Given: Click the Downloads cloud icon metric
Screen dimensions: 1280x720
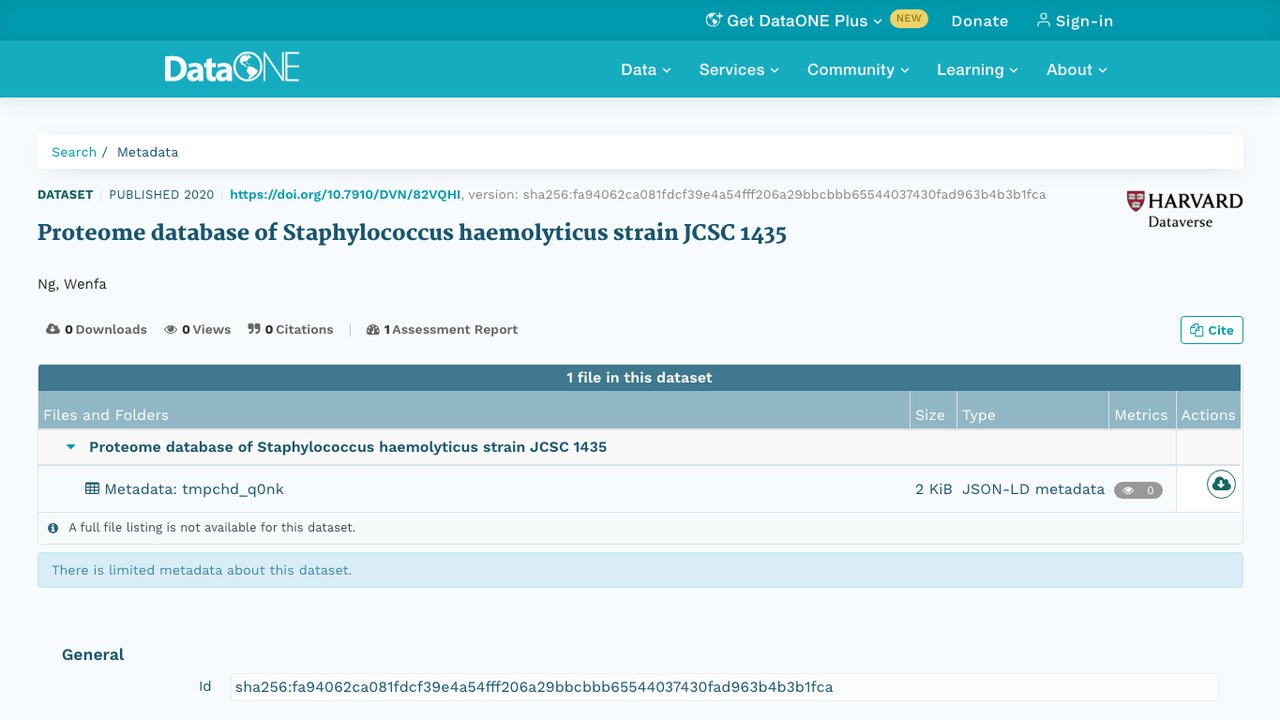Looking at the screenshot, I should (53, 329).
